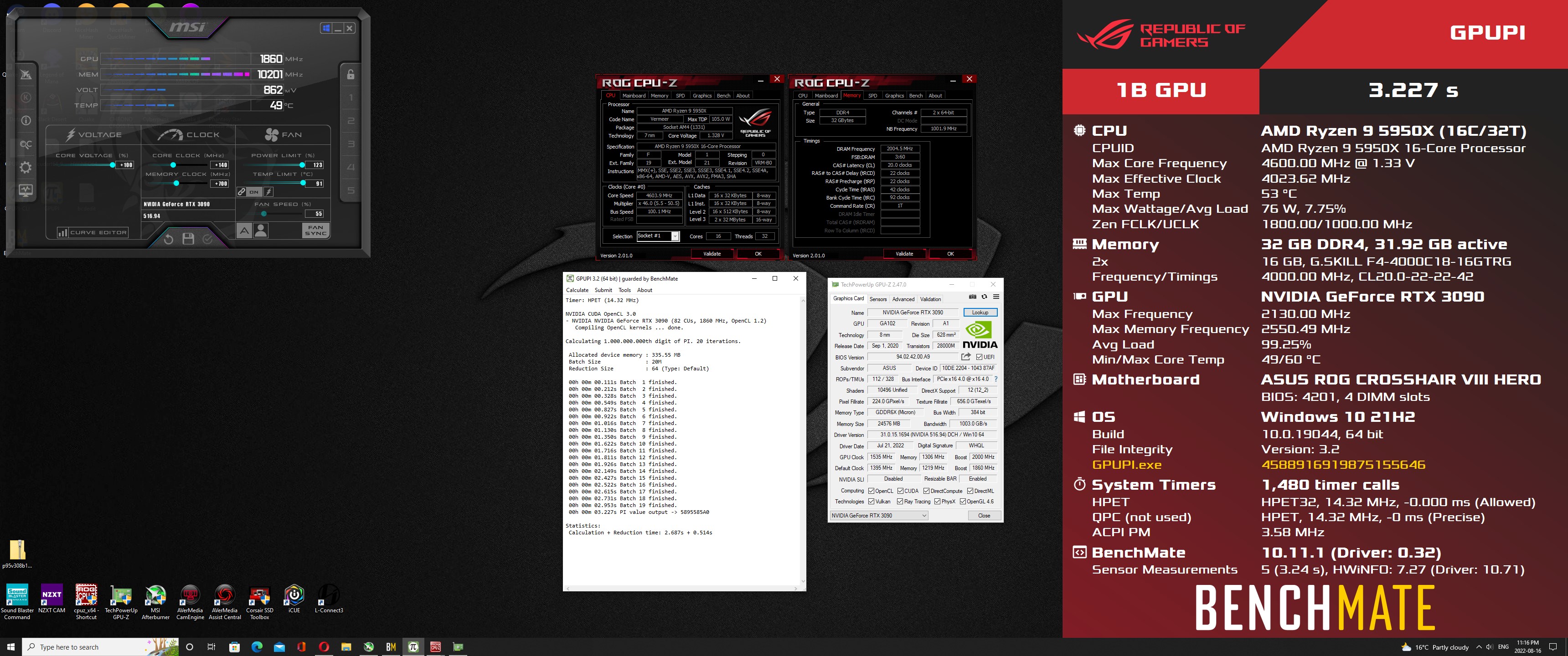This screenshot has height=656, width=1568.
Task: Click the MSI dragon logo sidebar icon
Action: (26, 74)
